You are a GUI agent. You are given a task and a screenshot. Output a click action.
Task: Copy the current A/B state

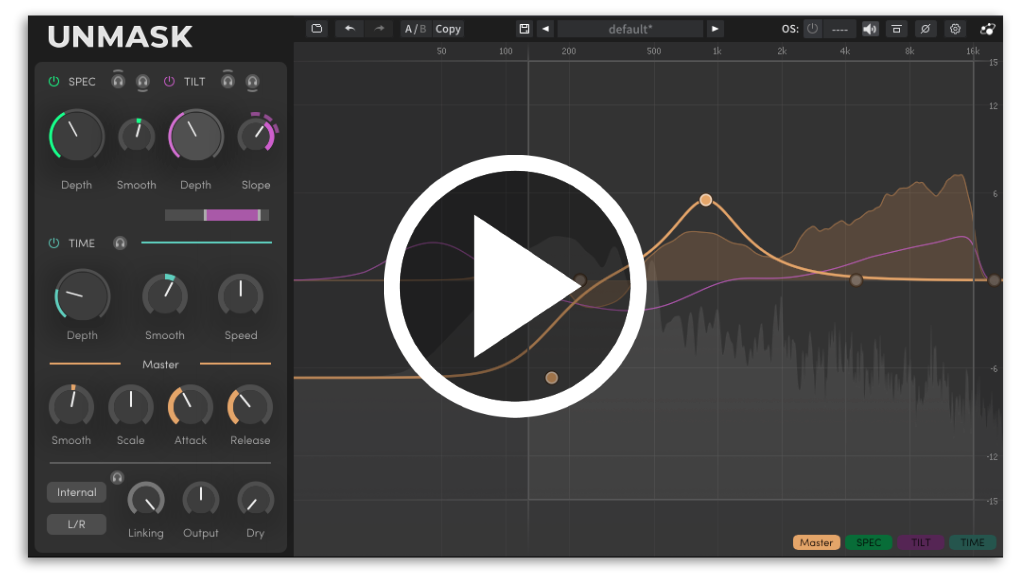(x=448, y=29)
